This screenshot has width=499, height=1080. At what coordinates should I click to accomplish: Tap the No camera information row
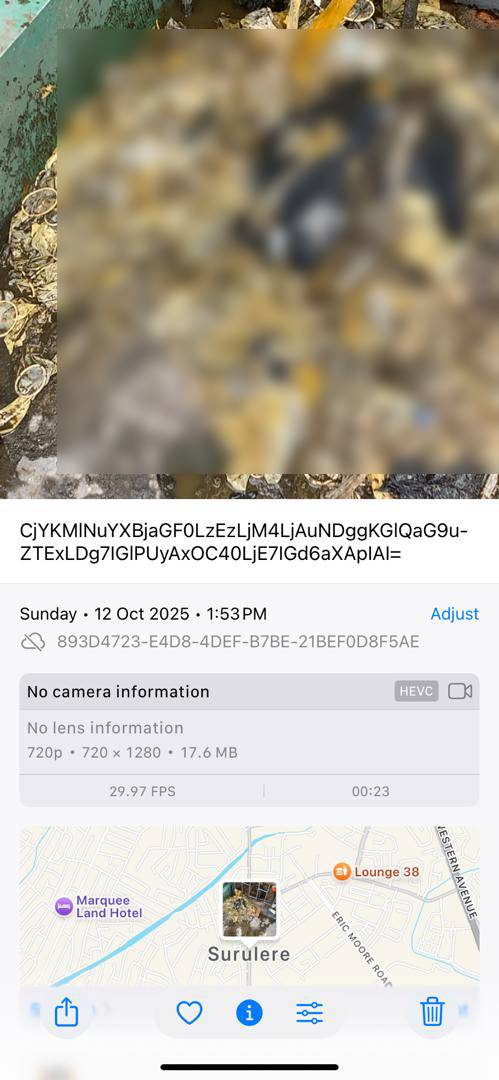tap(250, 692)
